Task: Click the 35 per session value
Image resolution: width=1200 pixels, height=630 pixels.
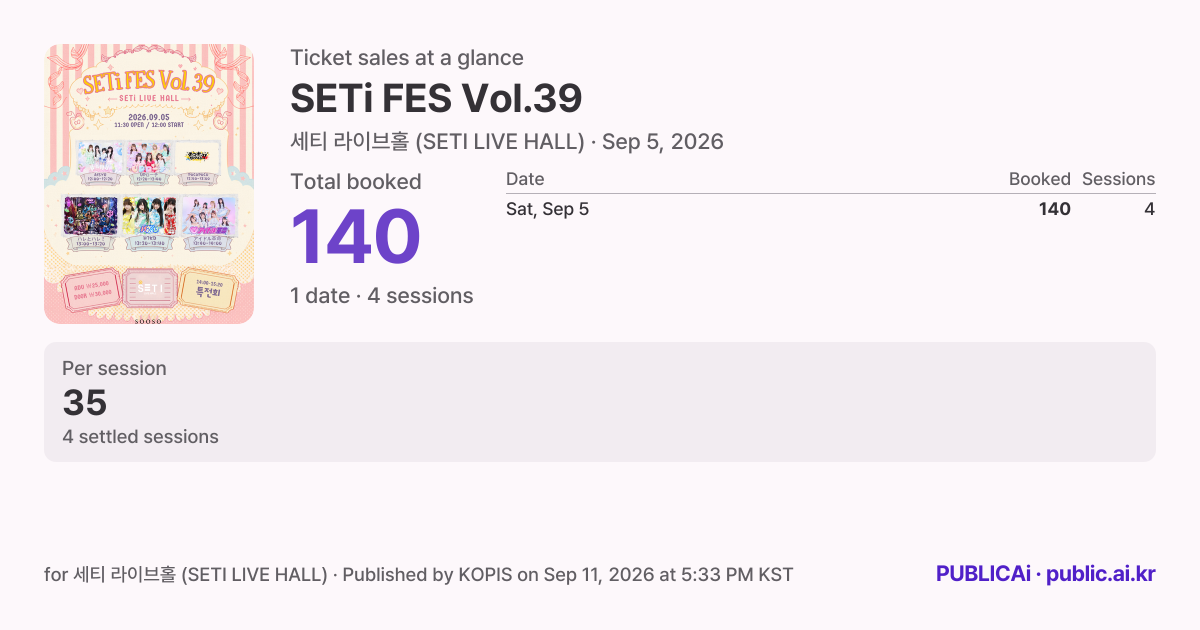Action: (85, 403)
